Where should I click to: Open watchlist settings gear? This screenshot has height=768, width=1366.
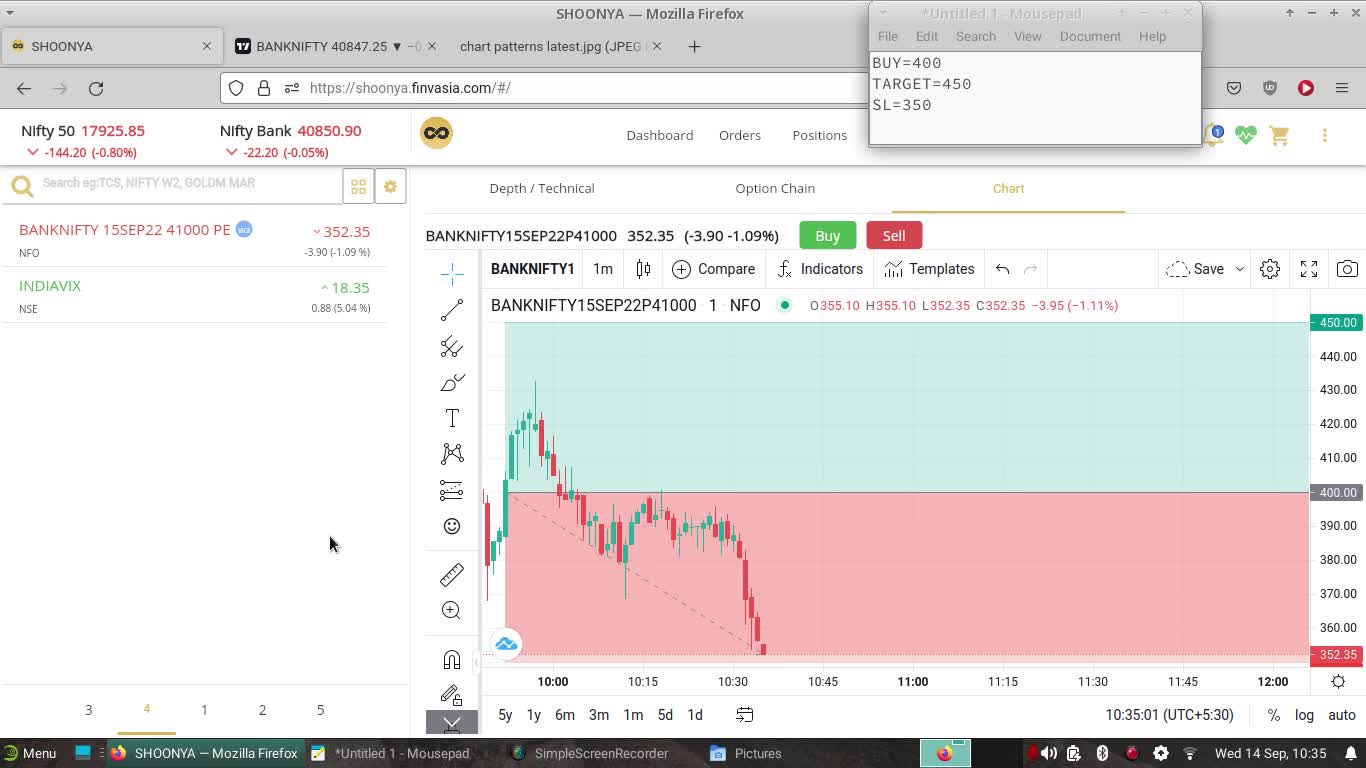[x=390, y=187]
